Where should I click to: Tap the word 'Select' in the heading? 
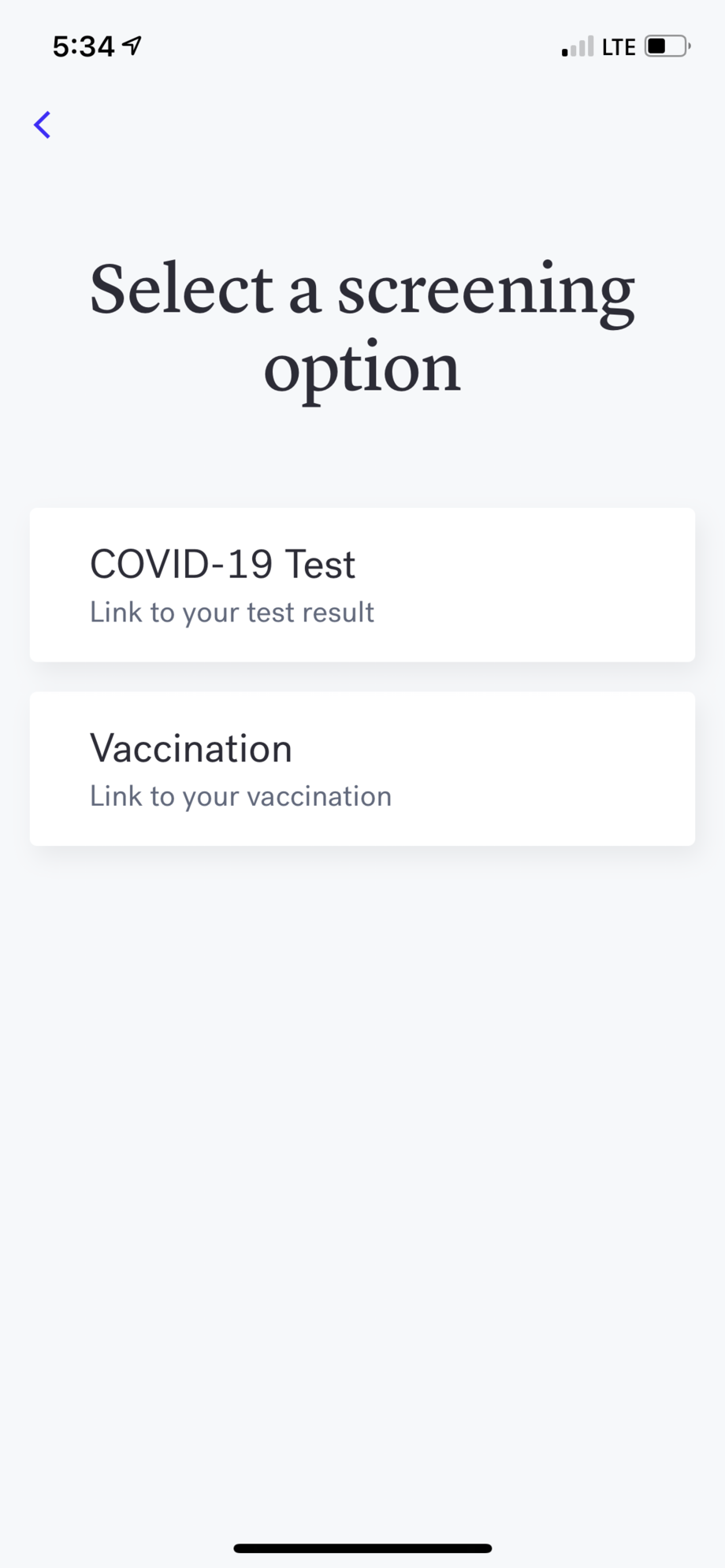pyautogui.click(x=181, y=288)
